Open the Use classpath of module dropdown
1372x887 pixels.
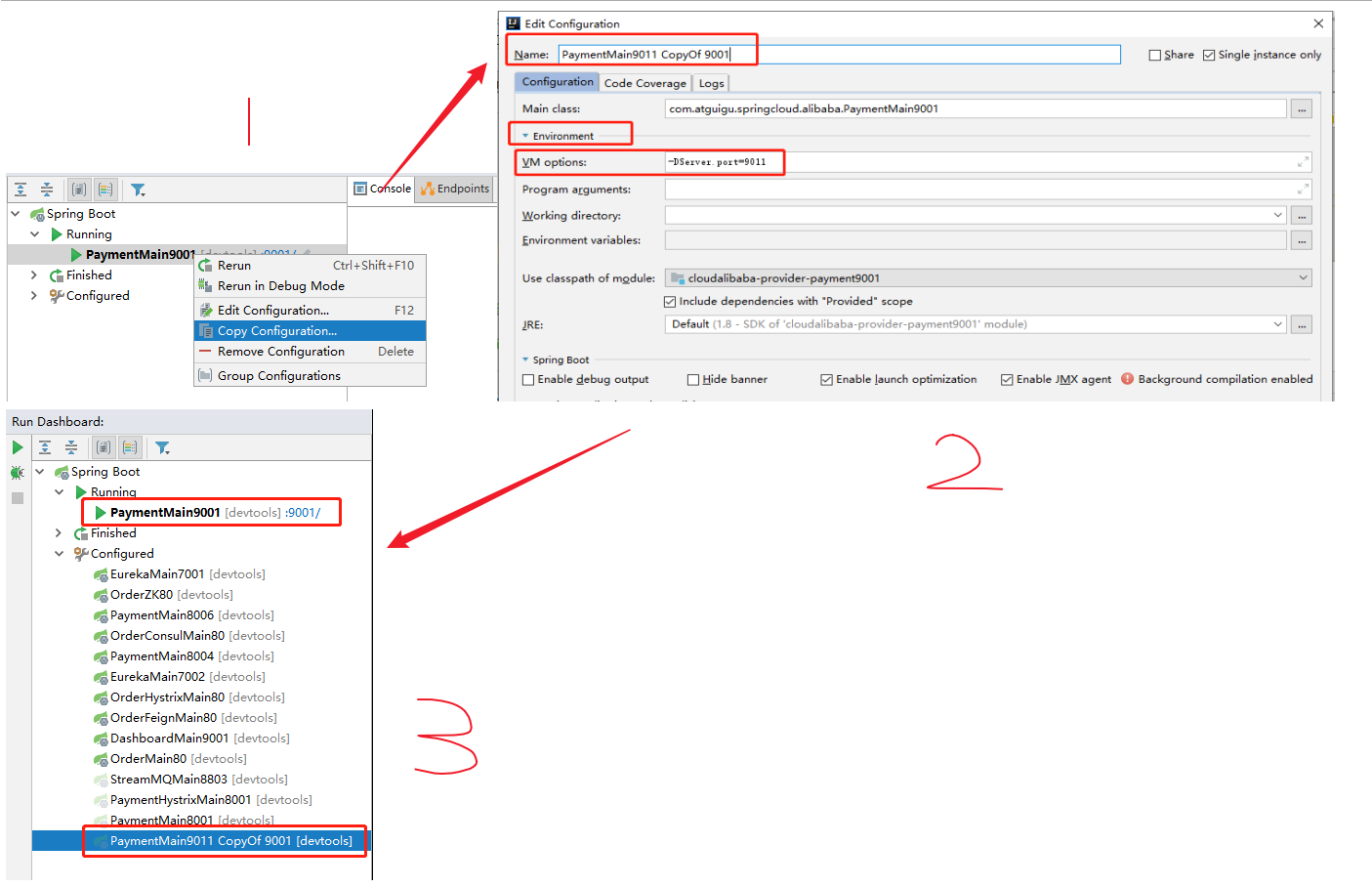[x=1303, y=278]
